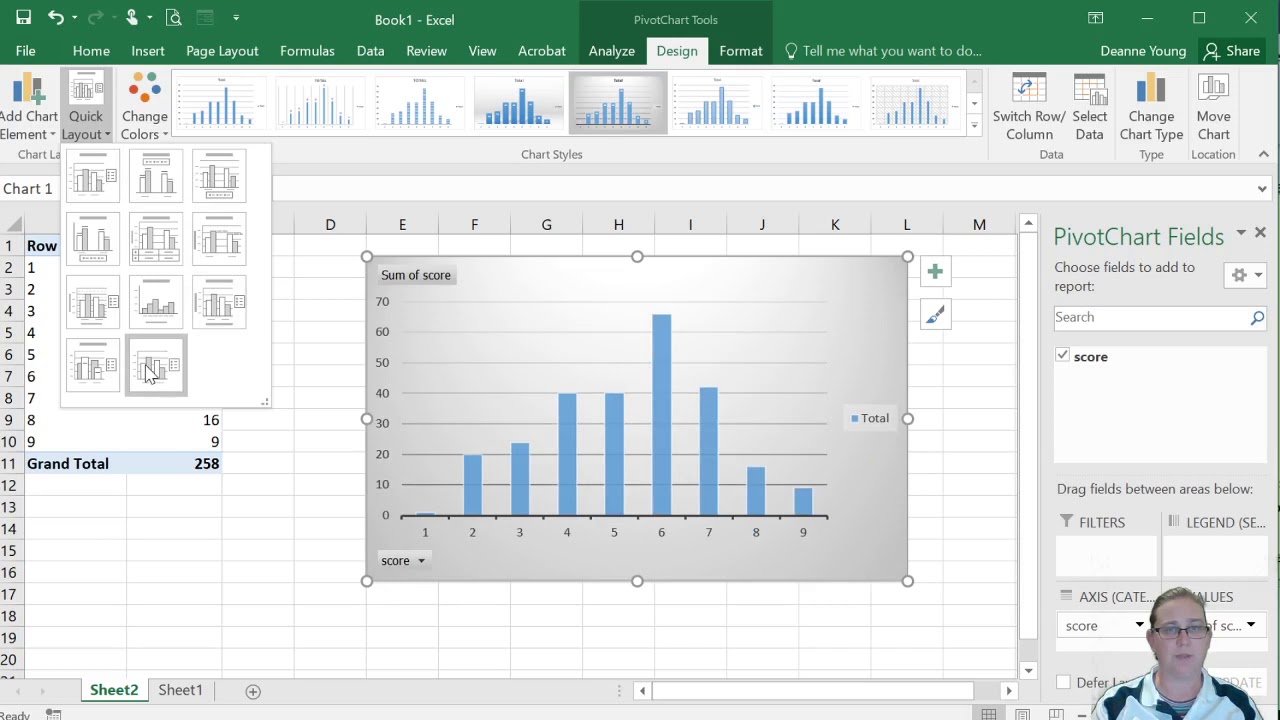Expand the Chart Styles gallery with the More arrow
The image size is (1280, 720).
[x=974, y=126]
